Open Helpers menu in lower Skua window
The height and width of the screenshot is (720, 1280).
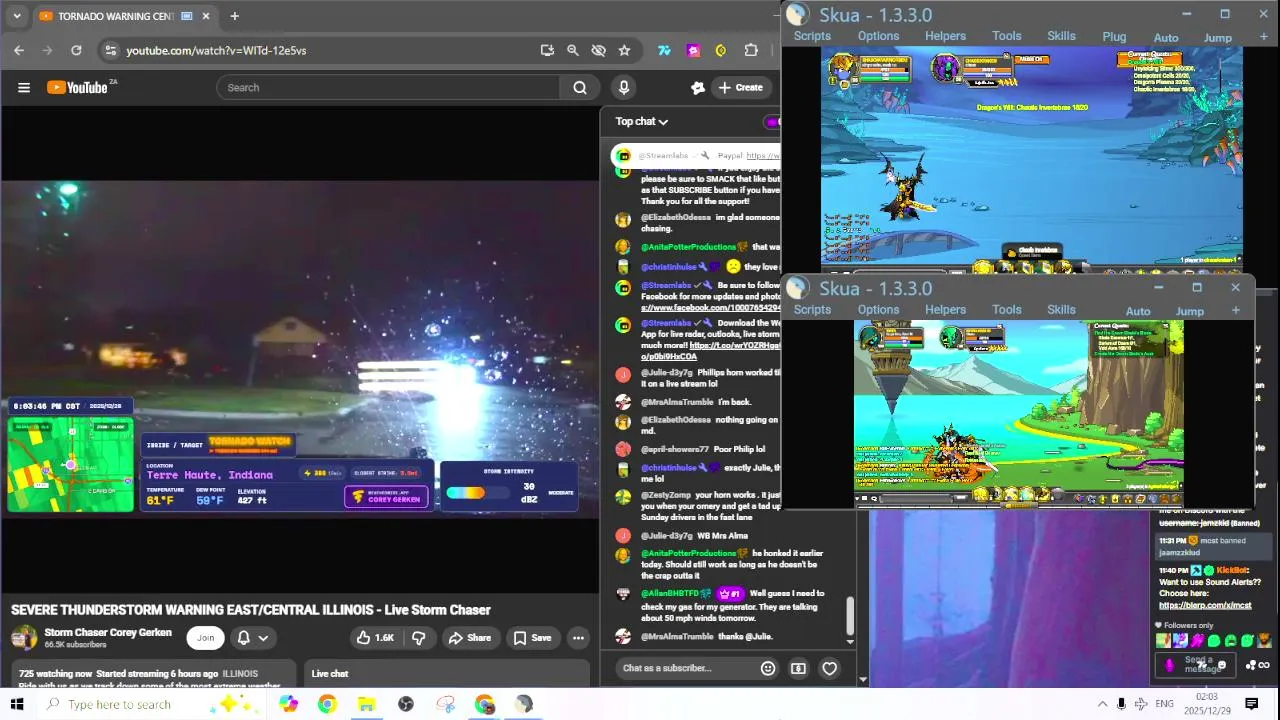[945, 310]
